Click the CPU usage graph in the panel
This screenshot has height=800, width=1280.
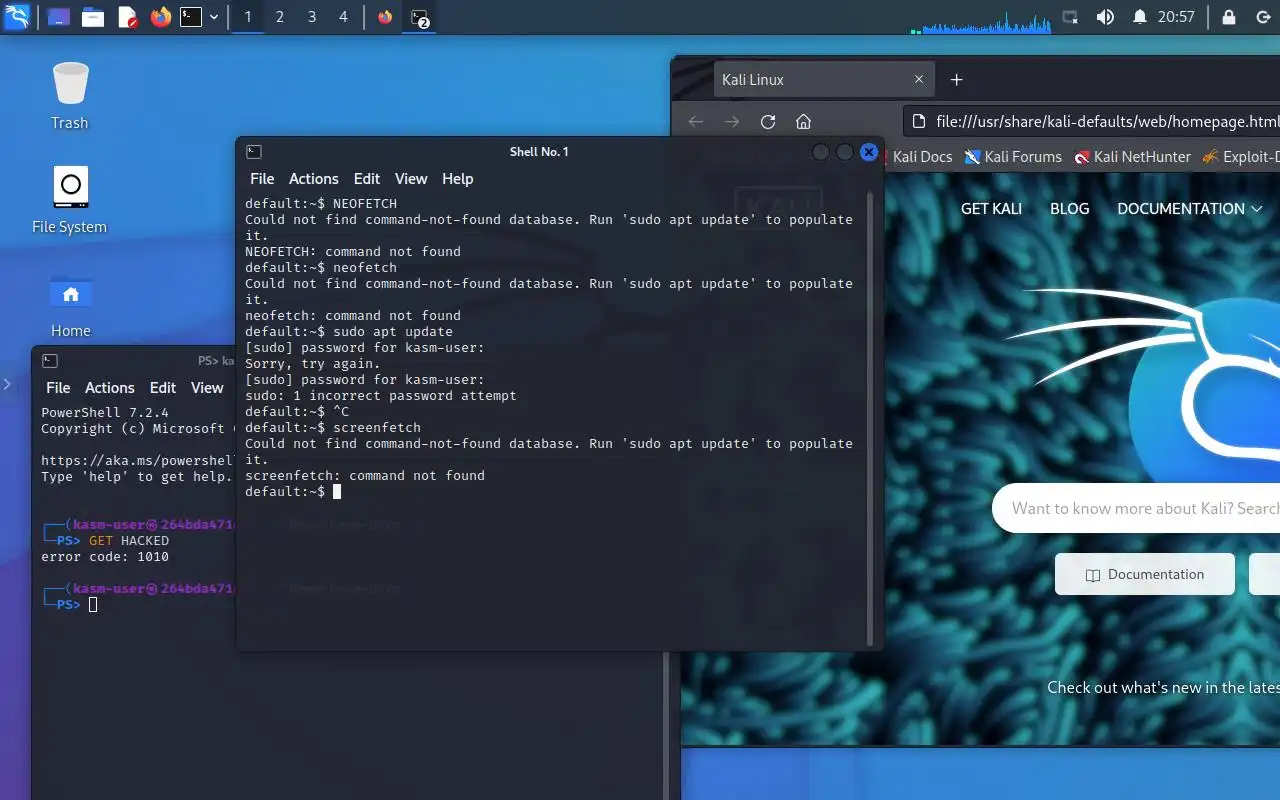click(982, 20)
